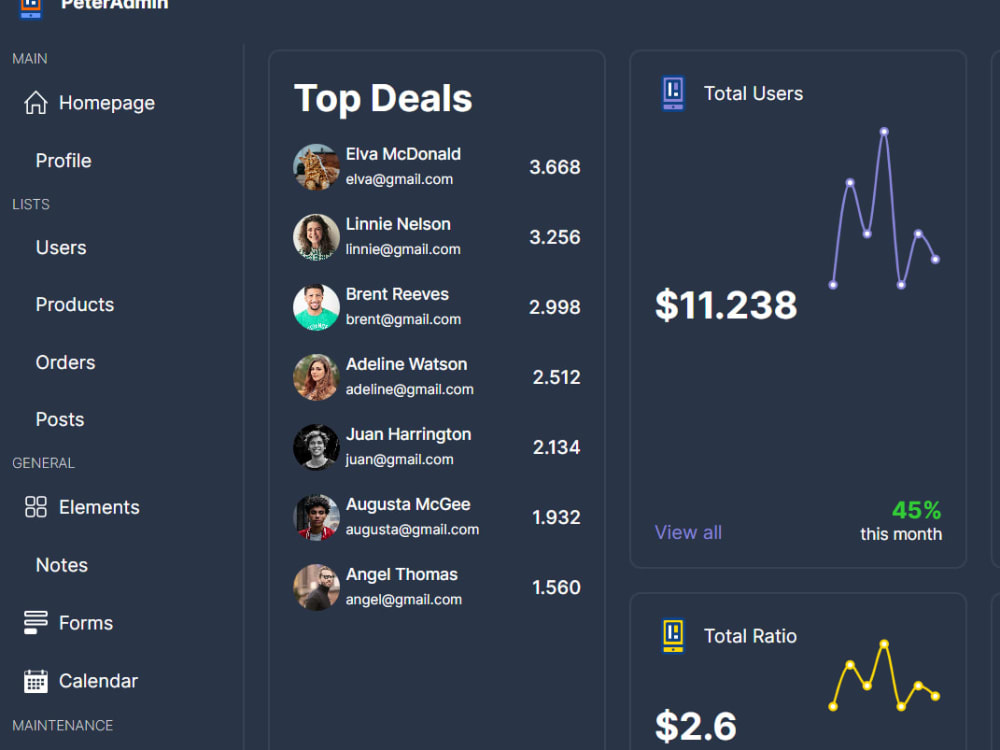Open Adeline Watson's avatar
Viewport: 1000px width, 750px height.
click(316, 378)
